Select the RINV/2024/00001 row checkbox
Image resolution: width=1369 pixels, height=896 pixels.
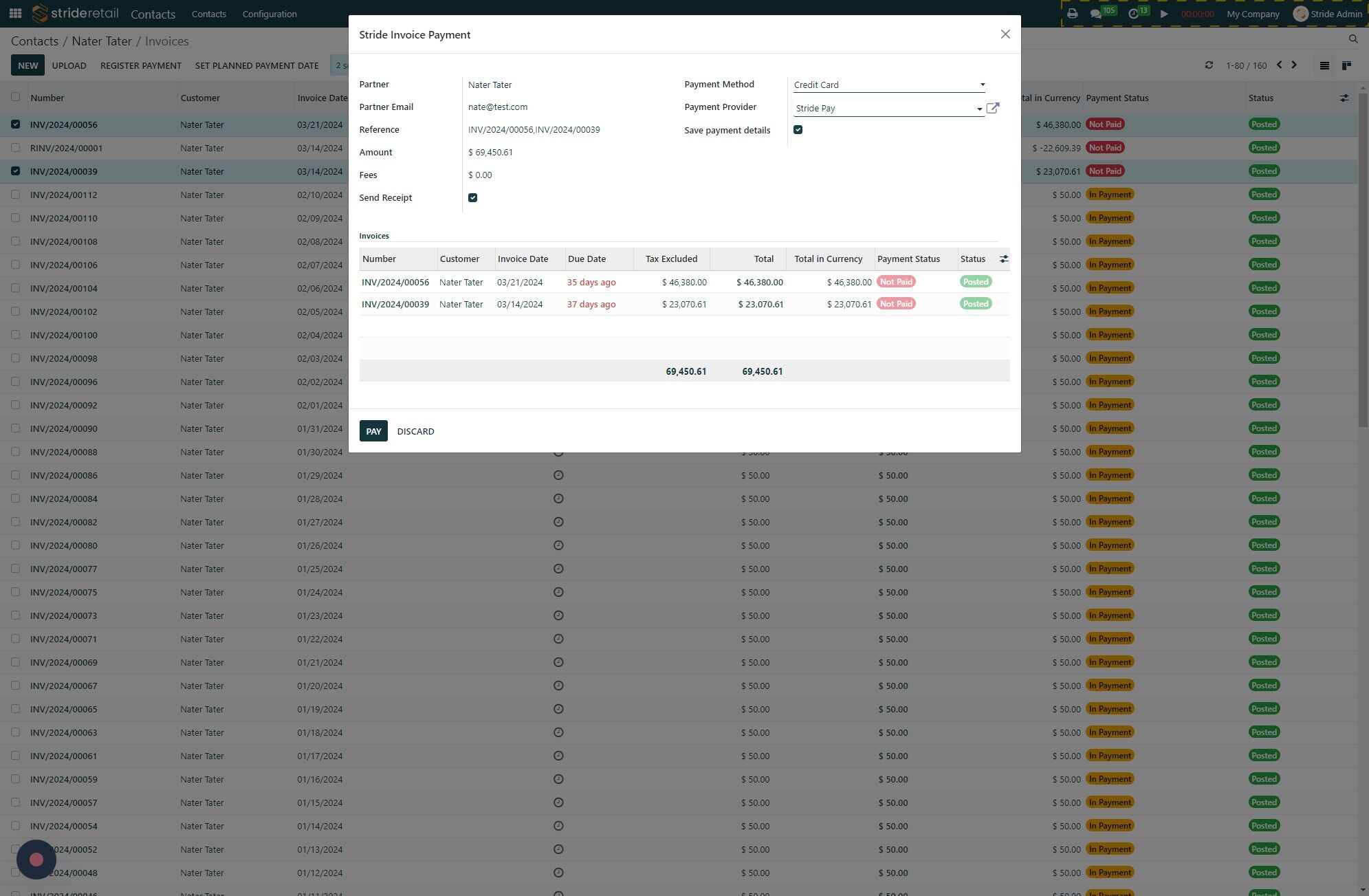[15, 148]
